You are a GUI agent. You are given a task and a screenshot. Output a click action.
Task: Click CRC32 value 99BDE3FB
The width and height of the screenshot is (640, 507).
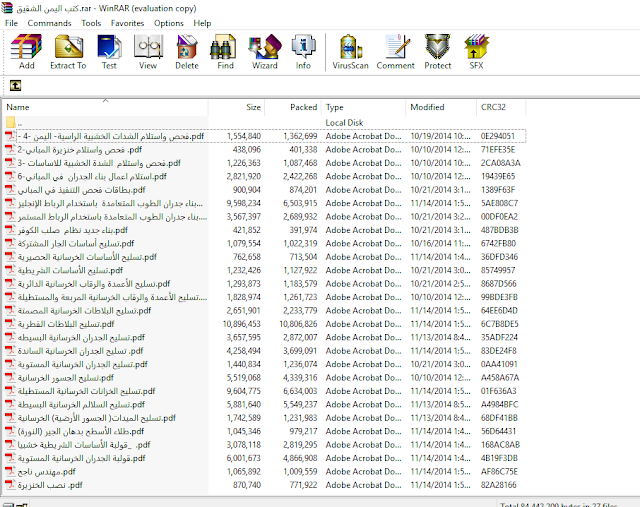499,297
